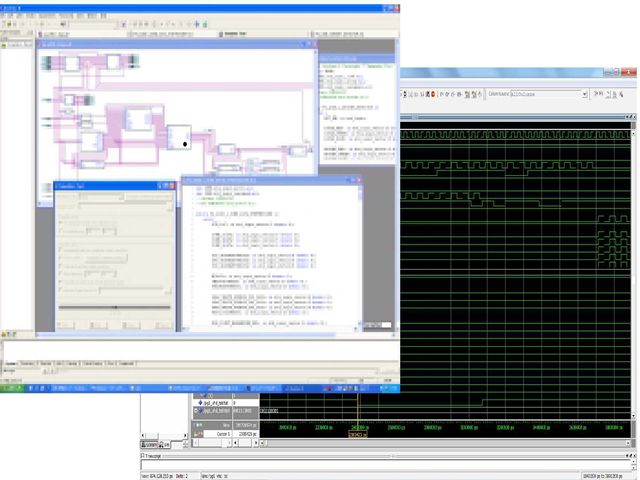Switch to the Suppressed messages tab

click(x=127, y=363)
